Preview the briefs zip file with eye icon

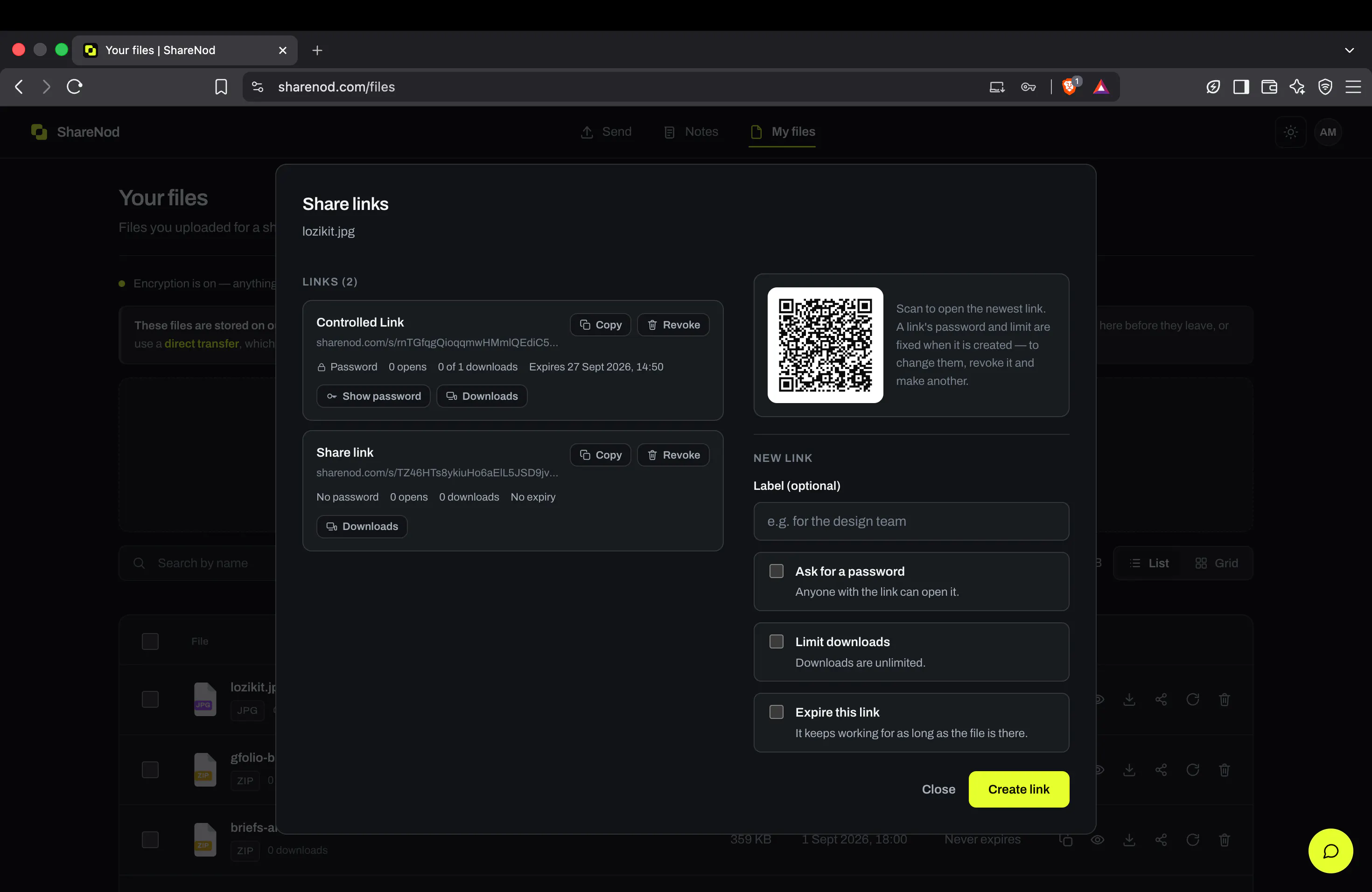(1097, 840)
